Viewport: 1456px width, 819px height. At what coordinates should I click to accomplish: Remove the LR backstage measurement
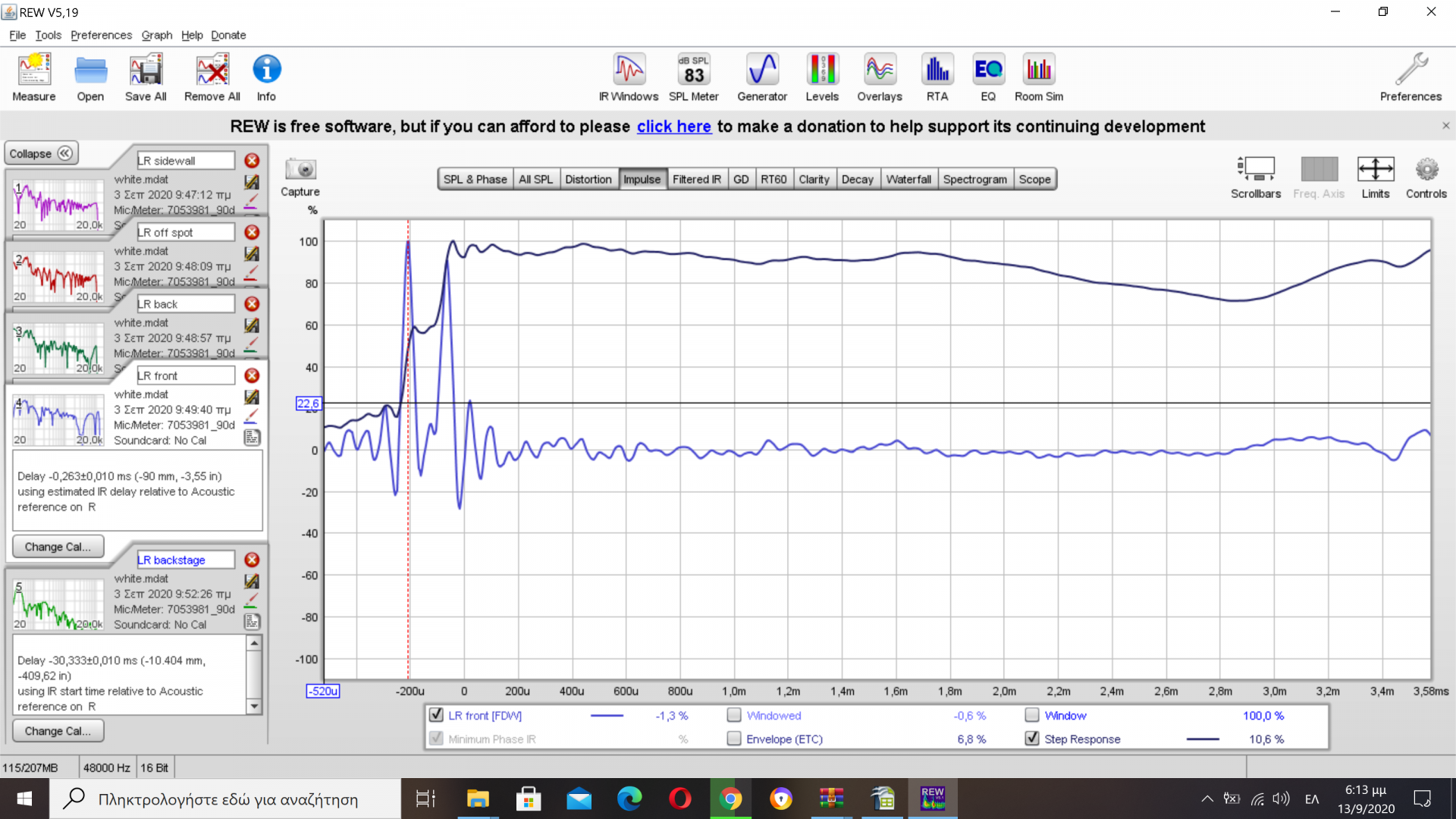coord(252,560)
